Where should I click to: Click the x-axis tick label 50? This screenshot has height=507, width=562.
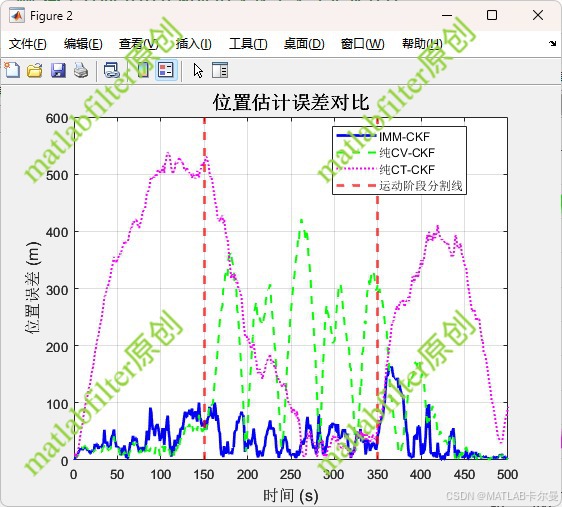117,474
